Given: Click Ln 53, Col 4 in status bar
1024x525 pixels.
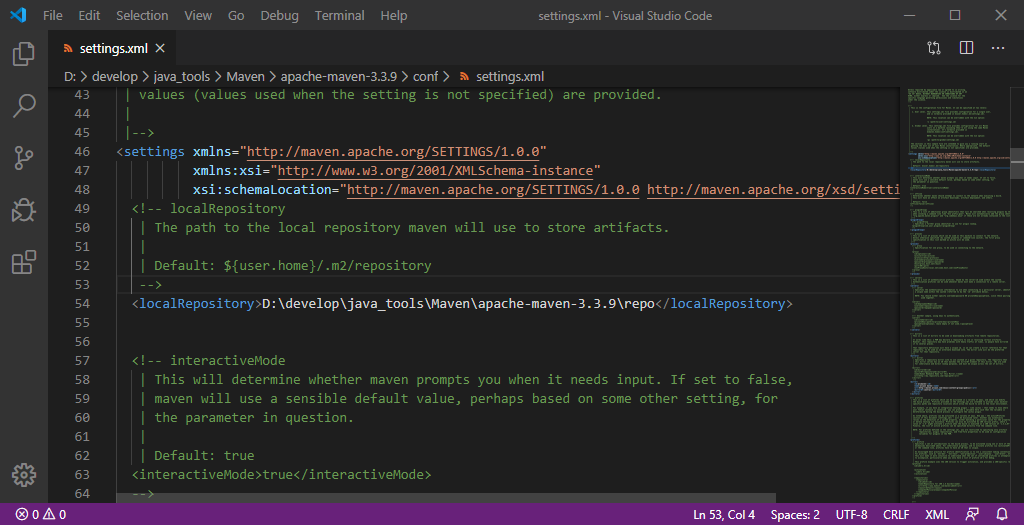Looking at the screenshot, I should click(x=724, y=515).
